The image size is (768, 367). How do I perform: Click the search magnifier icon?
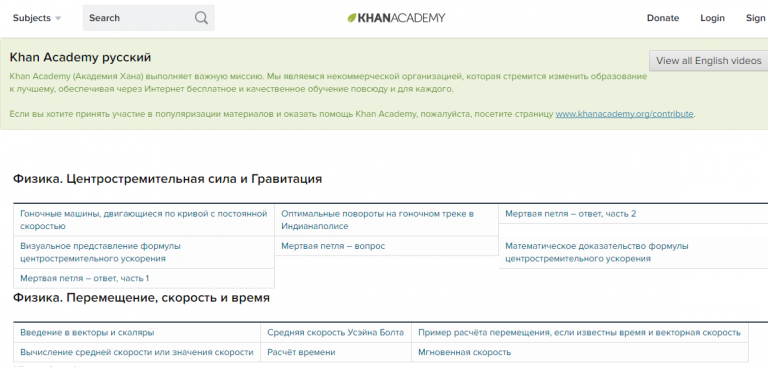click(x=201, y=18)
